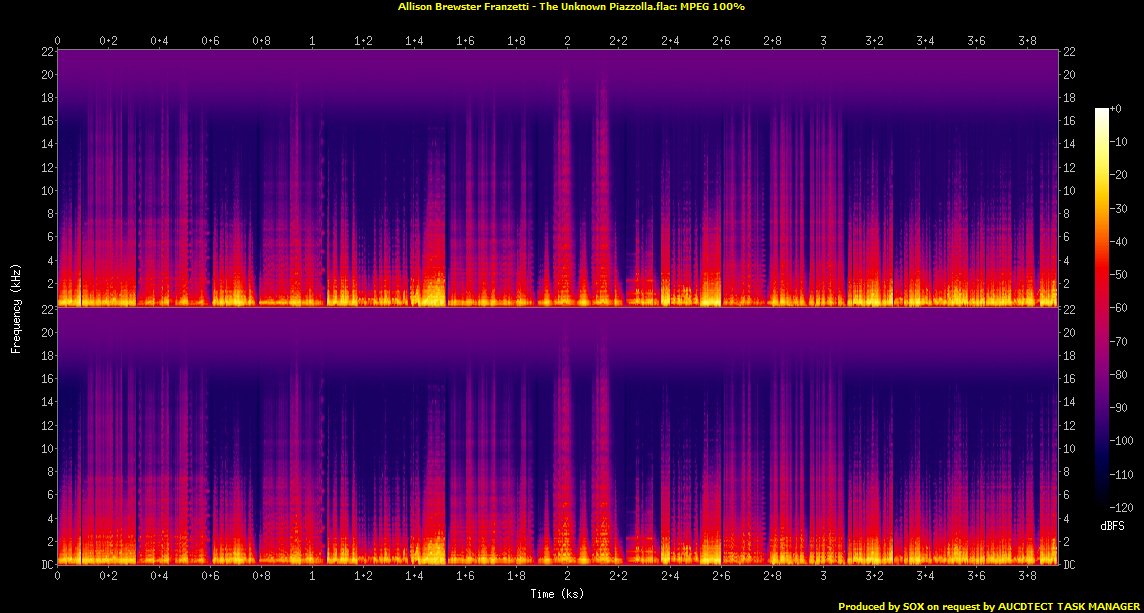Viewport: 1144px width, 613px height.
Task: Click the 2 ks marker on the bottom time axis
Action: click(568, 577)
